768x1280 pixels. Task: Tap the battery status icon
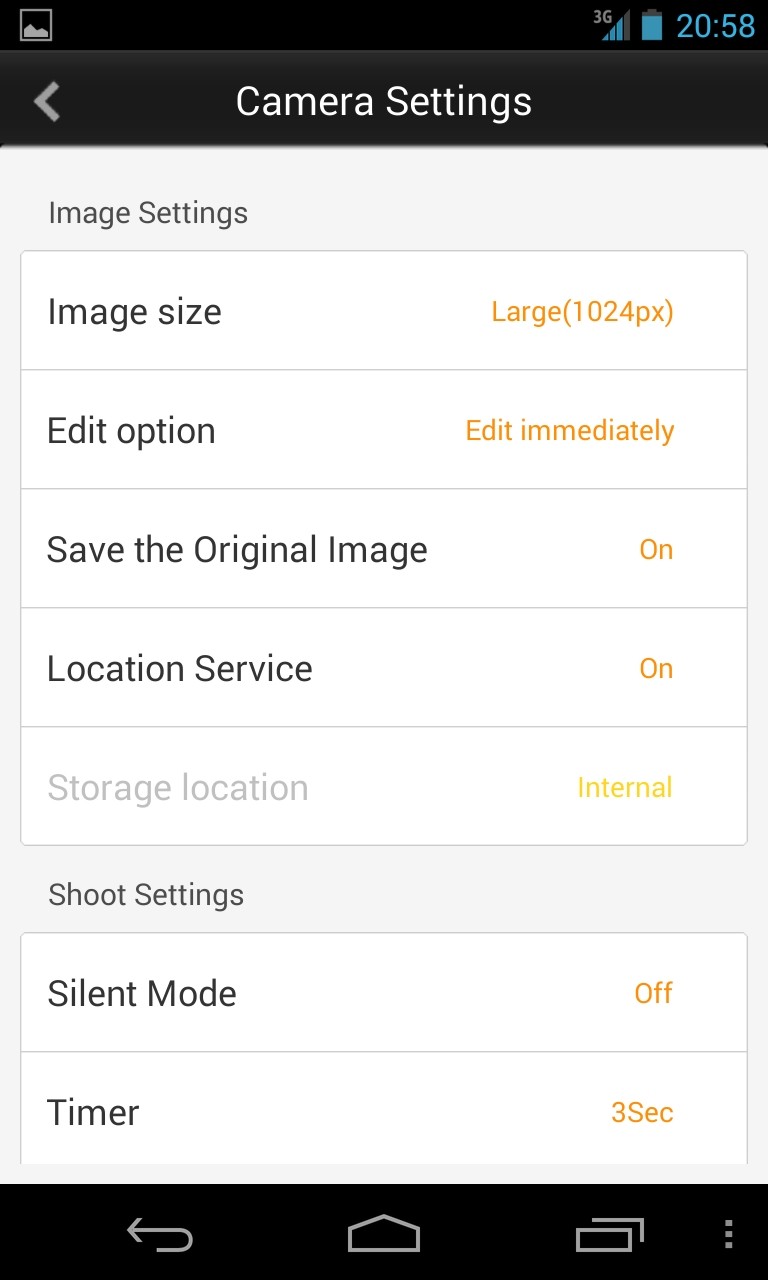[652, 24]
